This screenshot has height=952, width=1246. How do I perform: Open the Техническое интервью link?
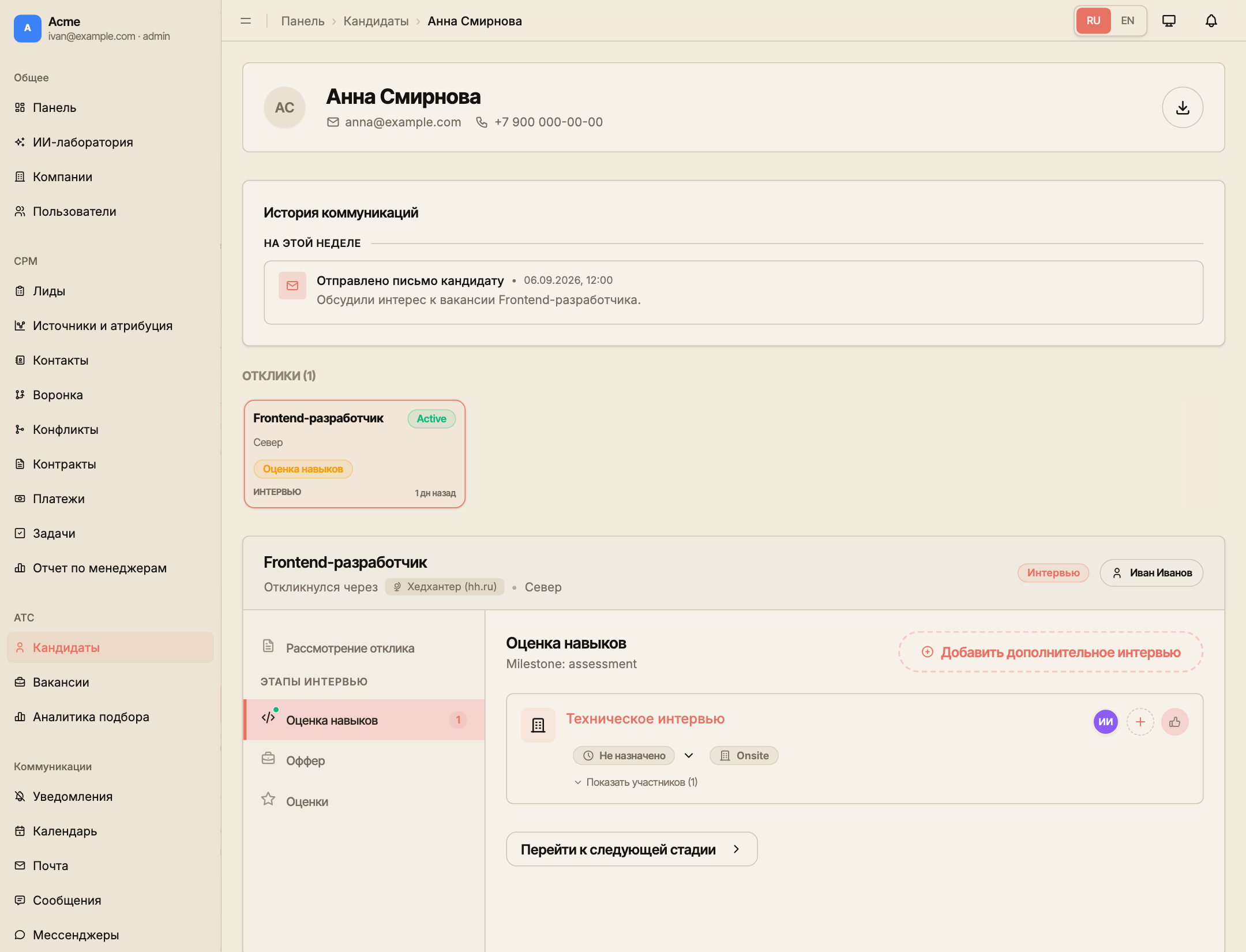pyautogui.click(x=645, y=719)
